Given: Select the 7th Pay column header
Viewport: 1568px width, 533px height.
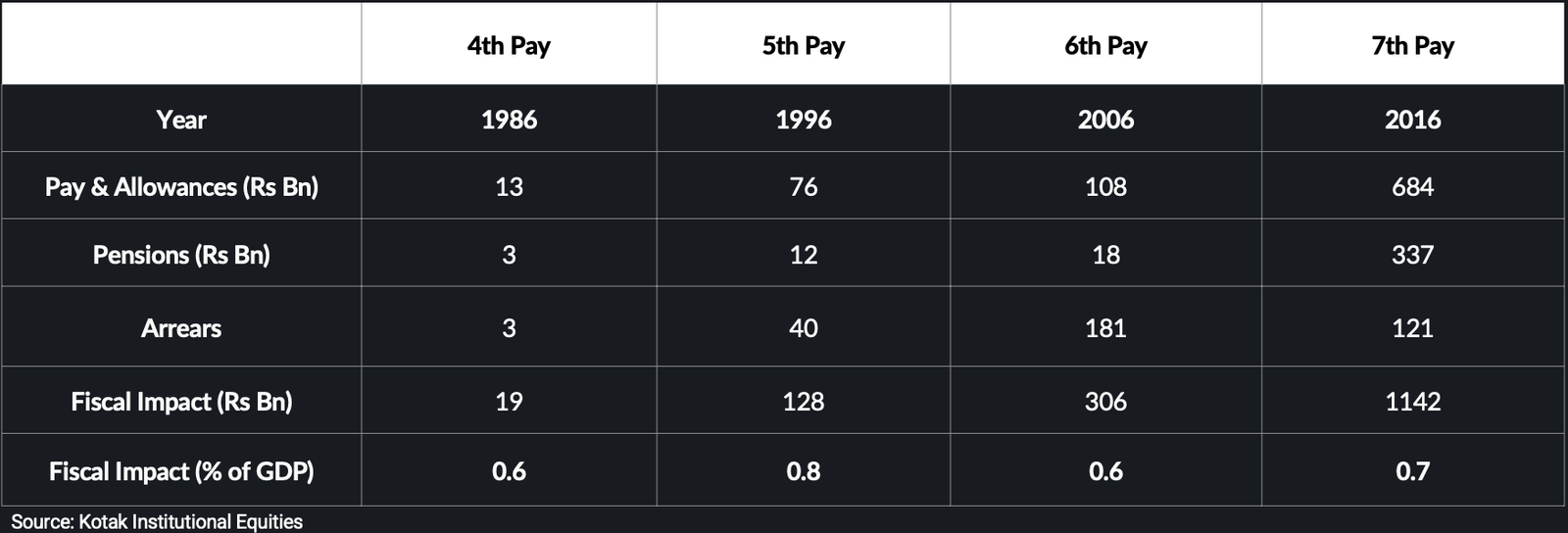Looking at the screenshot, I should click(1412, 46).
